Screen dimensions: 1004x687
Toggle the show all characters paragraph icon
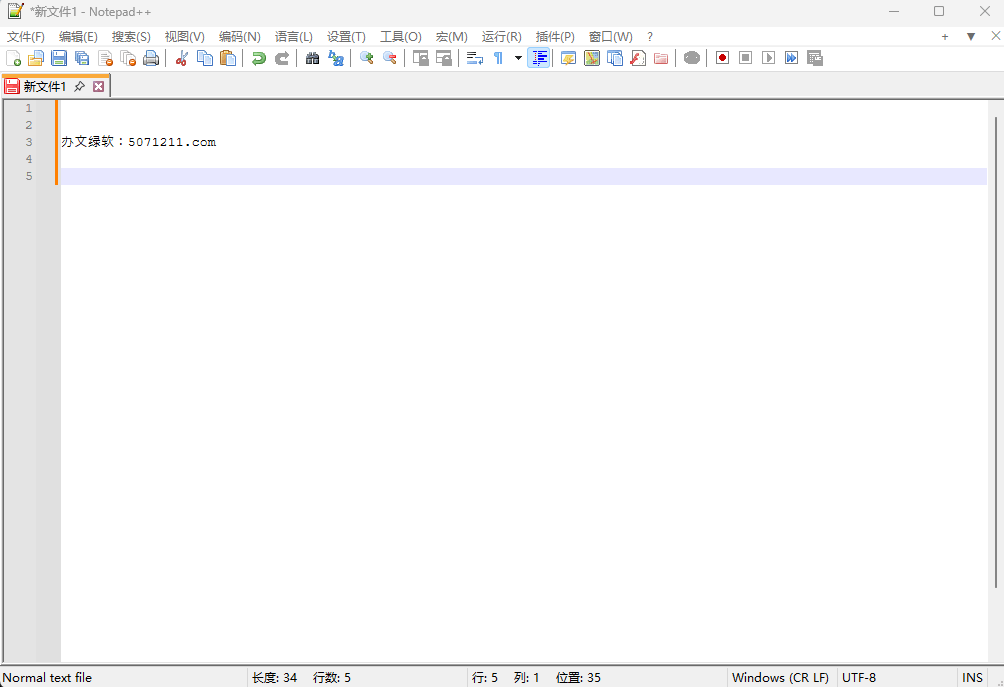click(497, 58)
